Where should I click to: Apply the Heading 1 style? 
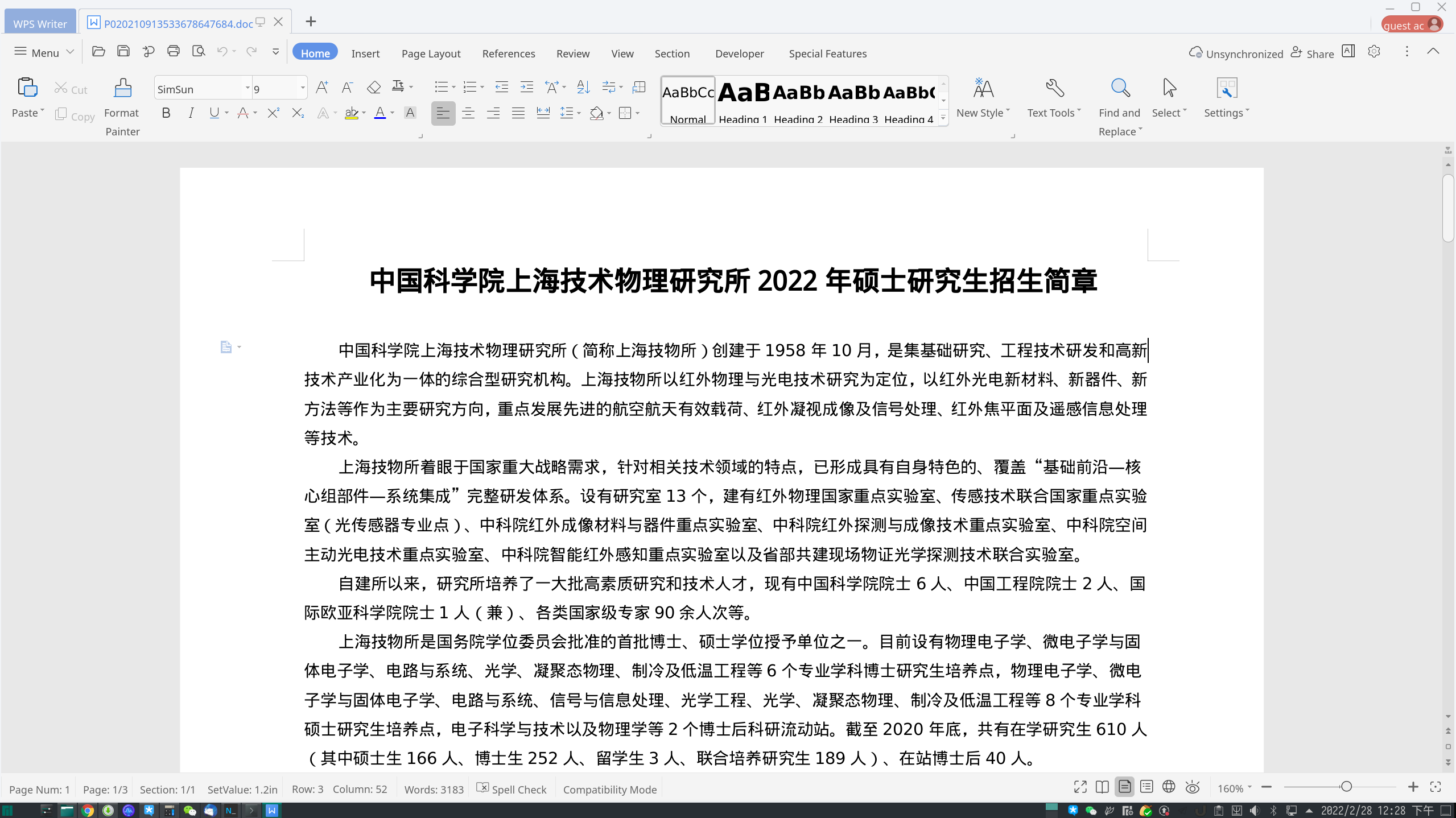[x=743, y=101]
